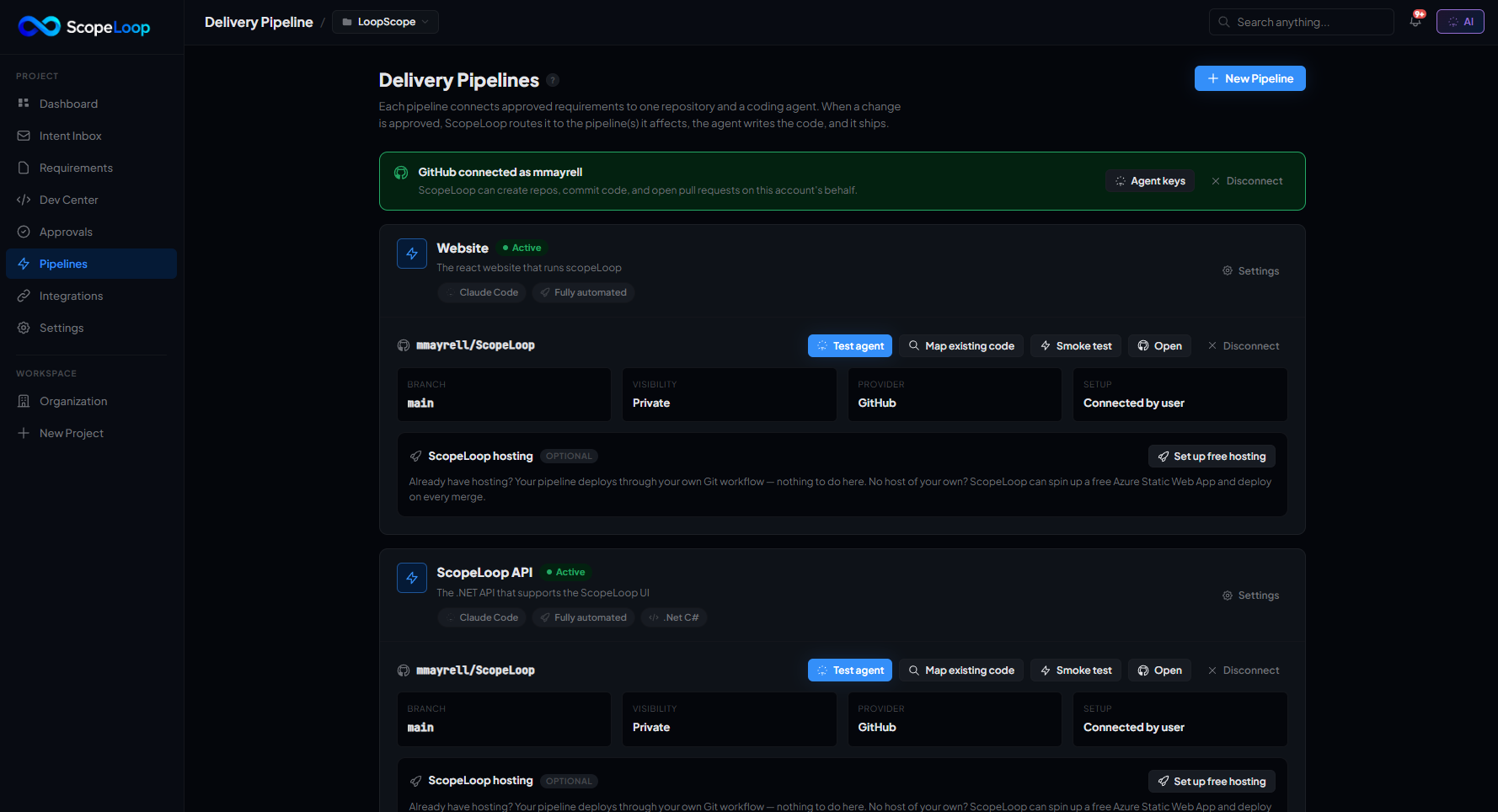Open project Settings in sidebar
The width and height of the screenshot is (1498, 812).
click(91, 328)
